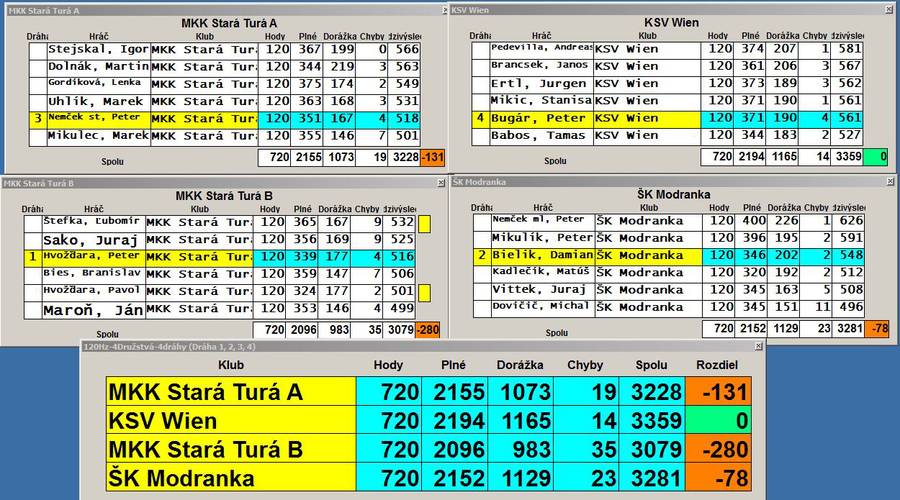Click player row Maroň, Ján
The height and width of the screenshot is (500, 900).
[x=93, y=310]
